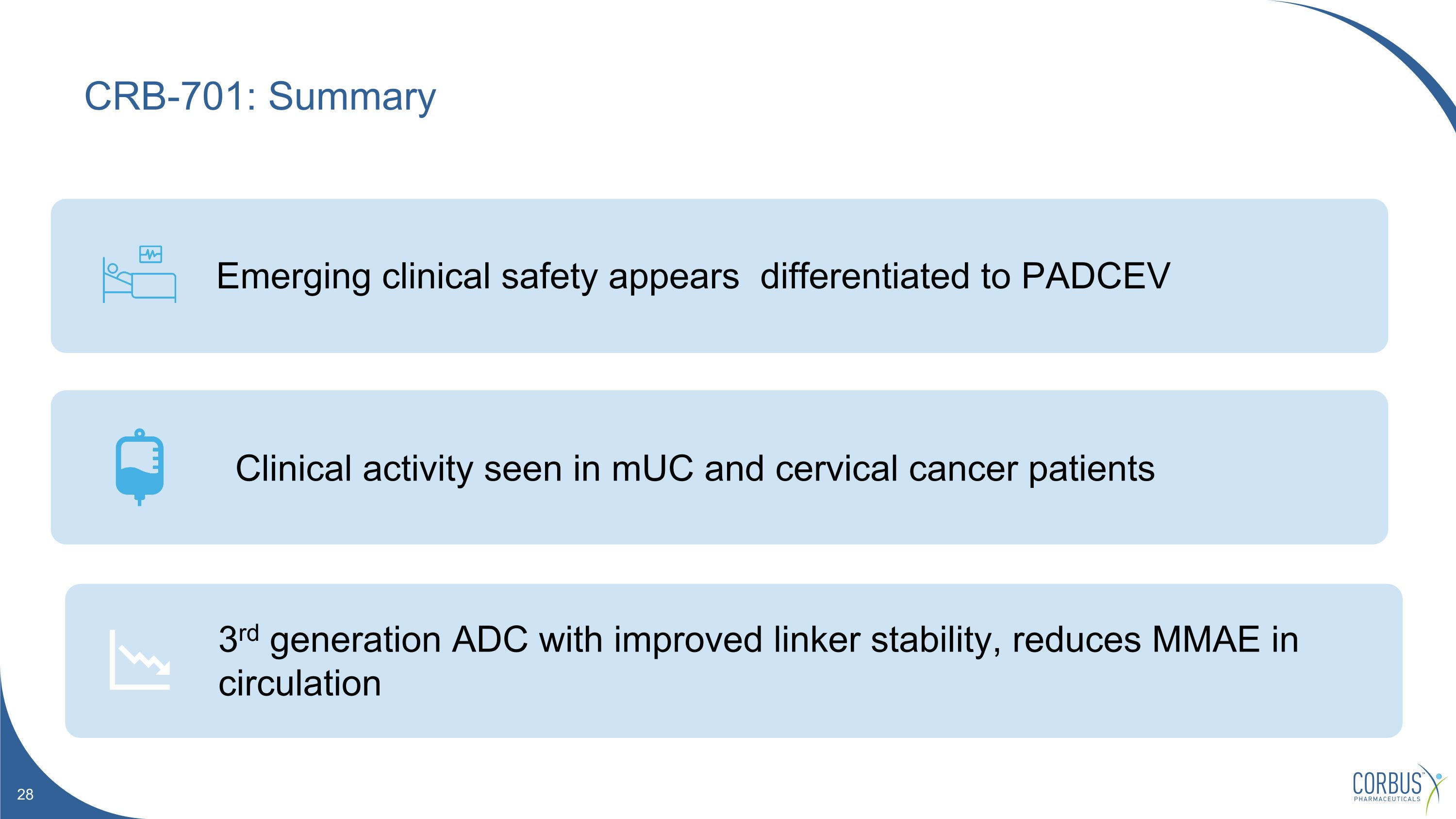Click the '3rd generation ADC' text line
Image resolution: width=1456 pixels, height=819 pixels.
coord(373,640)
